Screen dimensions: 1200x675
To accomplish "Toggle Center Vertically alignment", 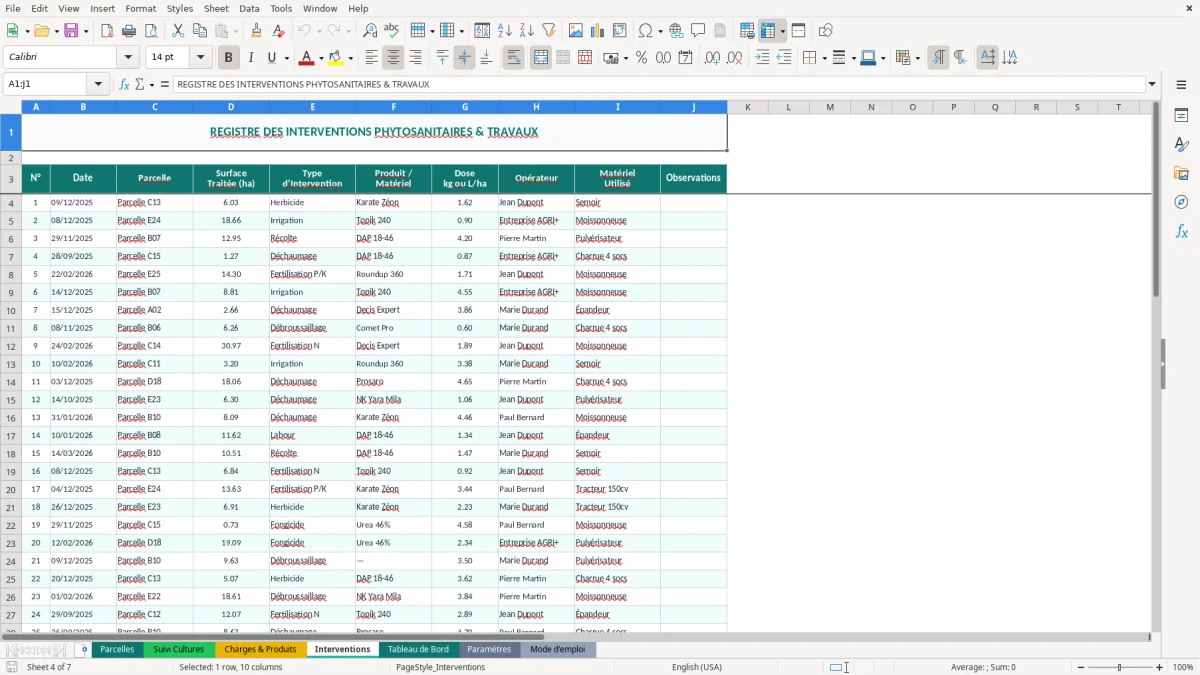I will coord(464,58).
